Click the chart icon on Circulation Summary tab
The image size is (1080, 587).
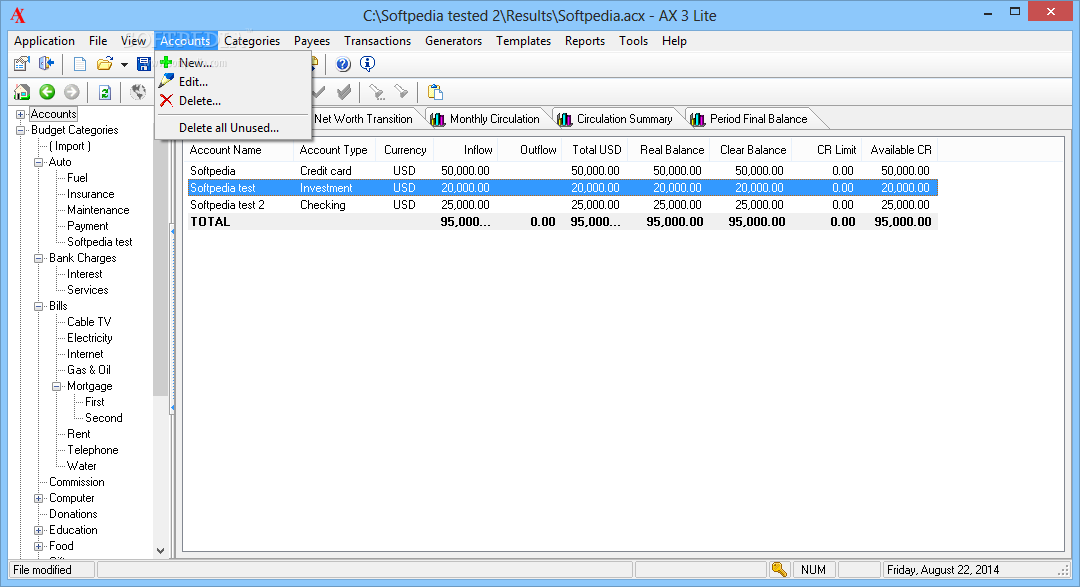(565, 119)
